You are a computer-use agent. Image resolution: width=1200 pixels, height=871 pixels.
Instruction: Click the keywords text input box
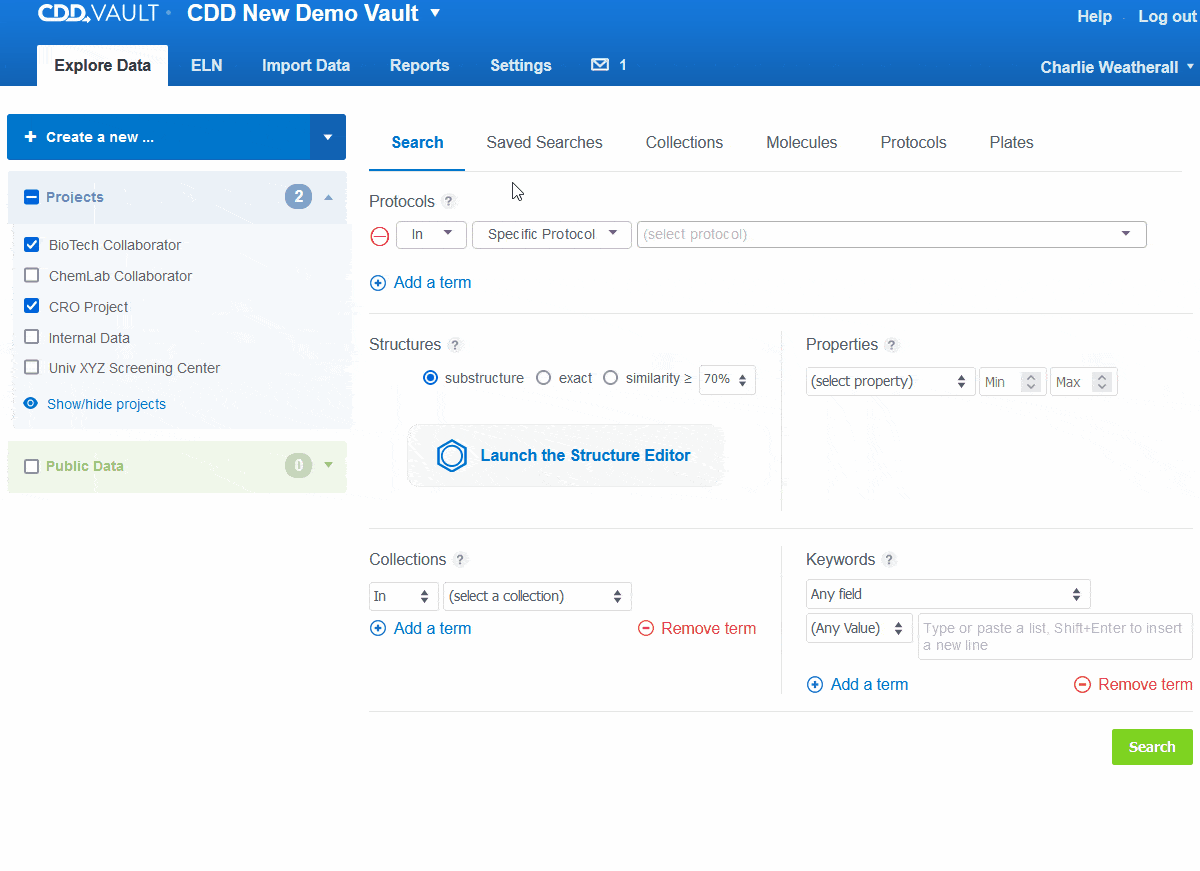[1056, 637]
